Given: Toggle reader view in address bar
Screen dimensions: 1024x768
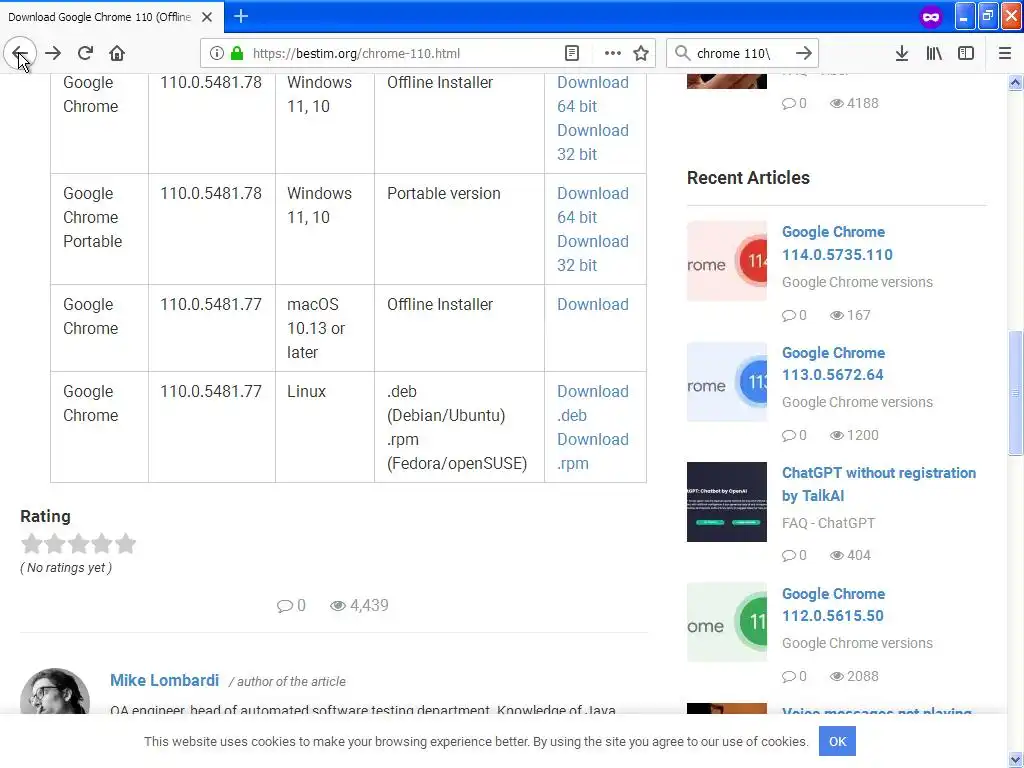Looking at the screenshot, I should (x=571, y=54).
